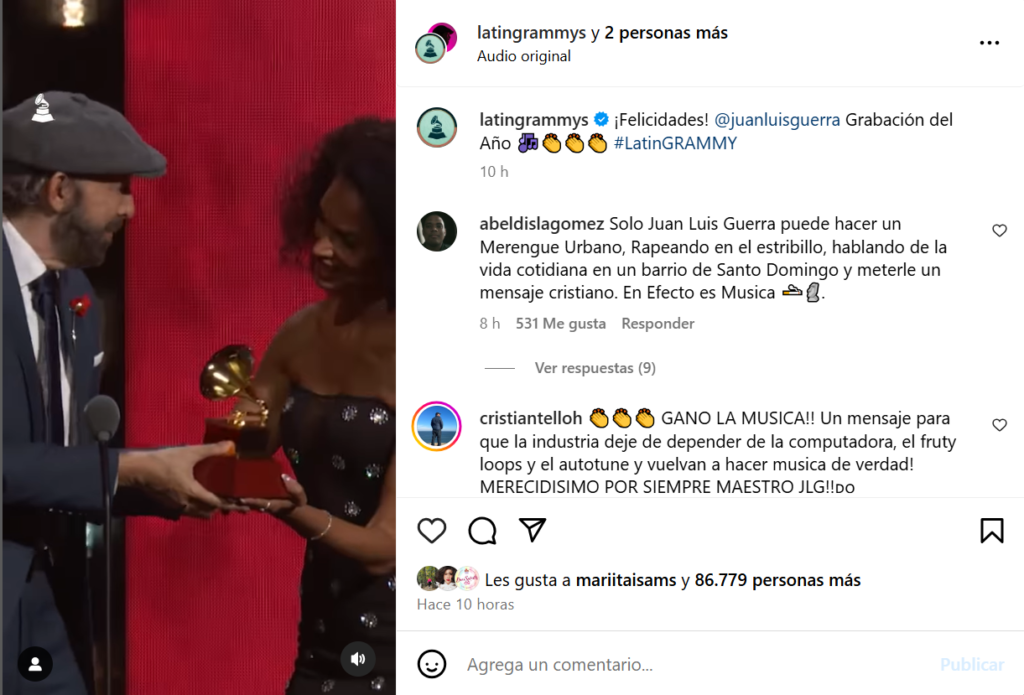Toggle video sound with speaker icon
1024x695 pixels.
click(358, 659)
